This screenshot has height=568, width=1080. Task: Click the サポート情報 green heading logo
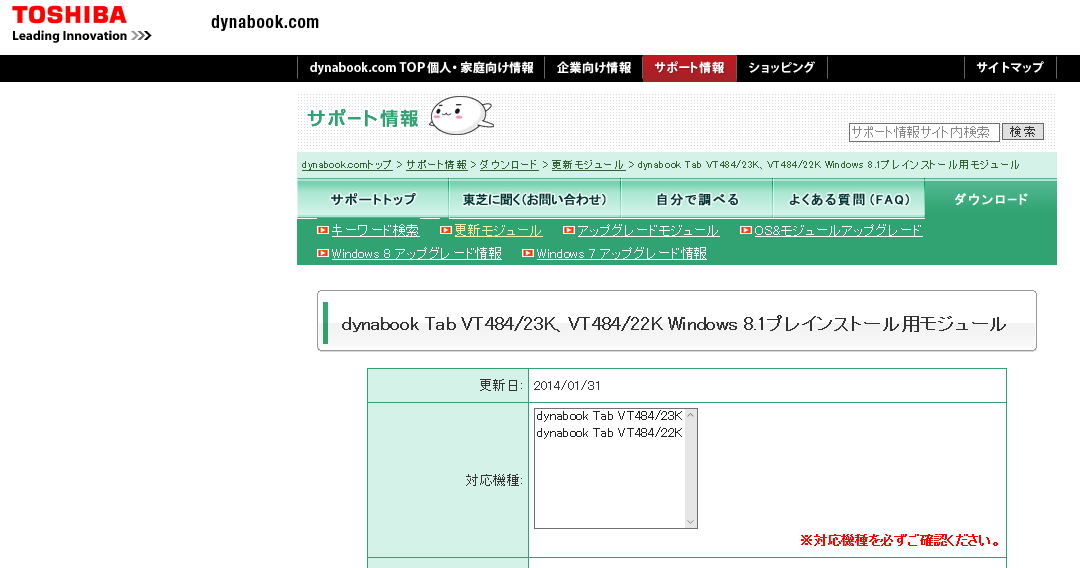click(x=362, y=118)
